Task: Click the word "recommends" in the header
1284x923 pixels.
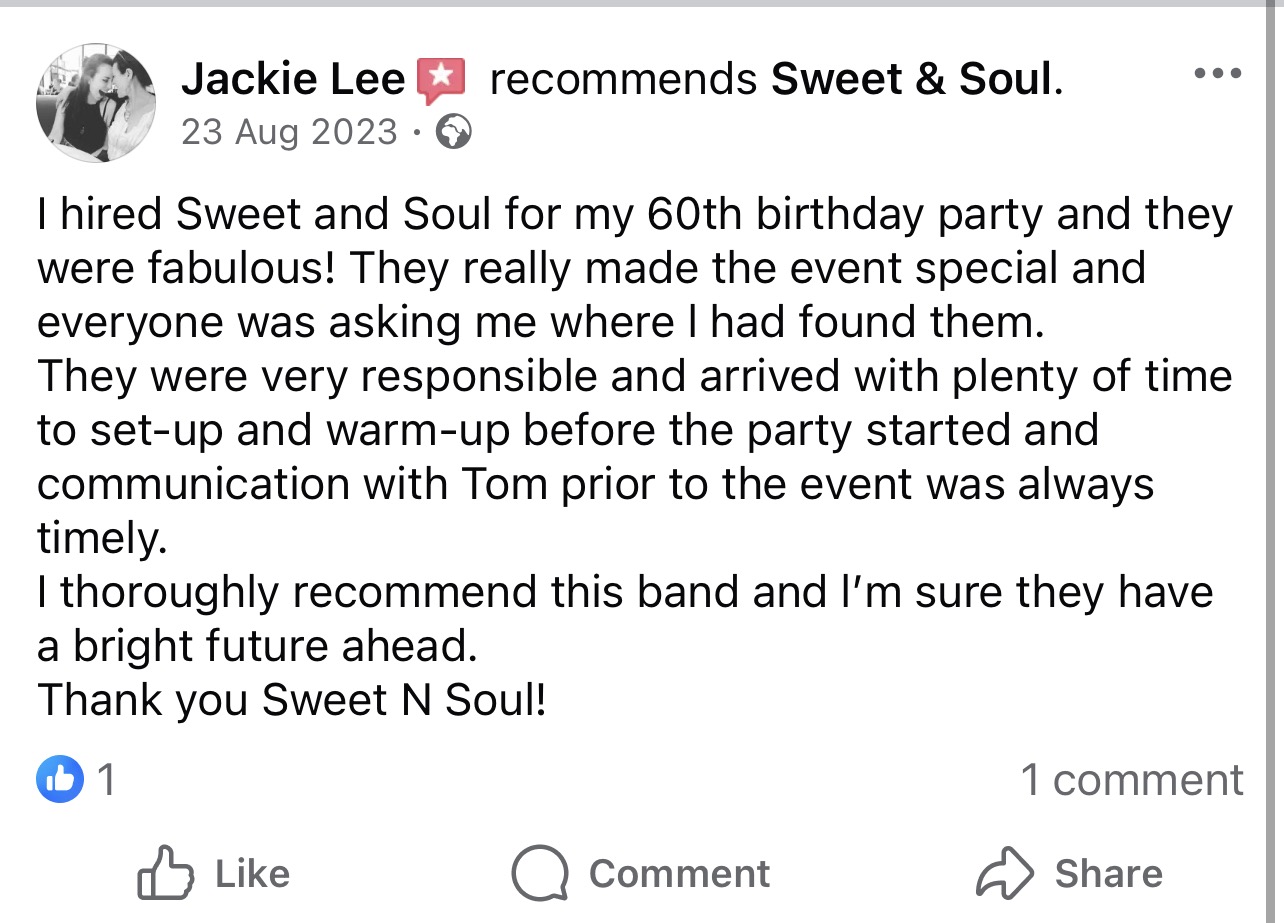Action: pos(624,80)
